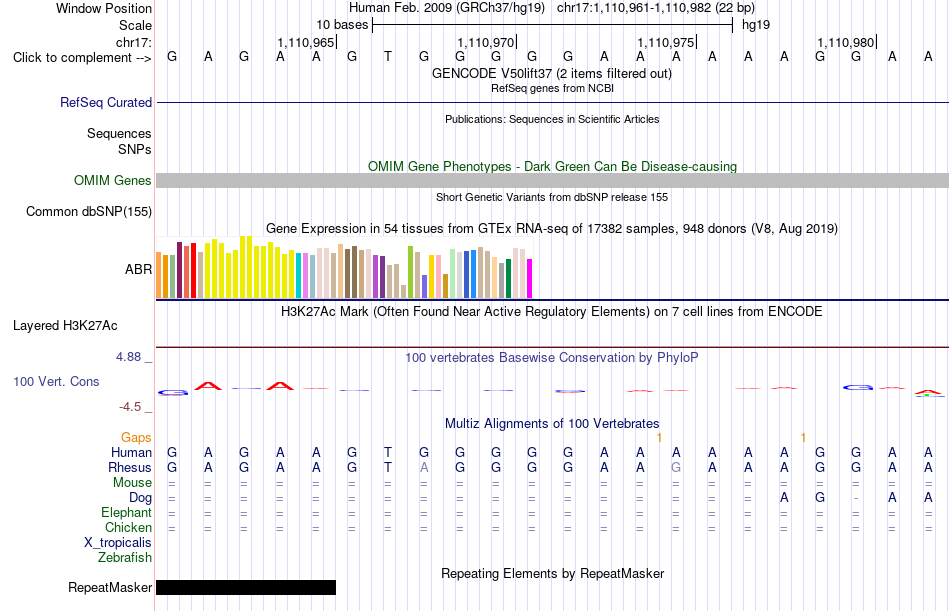Click the 'G' base in the Dog row
Screen dimensions: 950x611
coord(820,498)
